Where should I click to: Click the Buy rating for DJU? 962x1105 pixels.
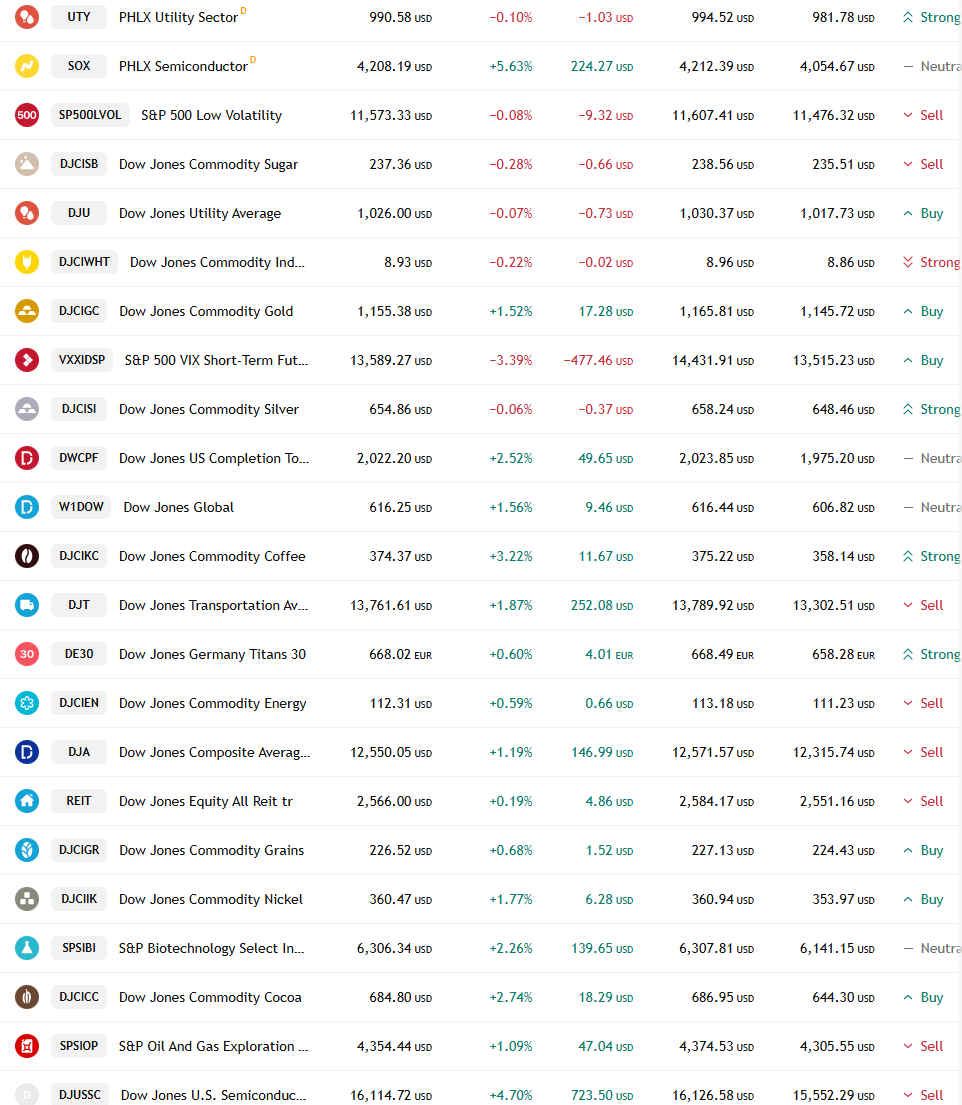click(923, 214)
